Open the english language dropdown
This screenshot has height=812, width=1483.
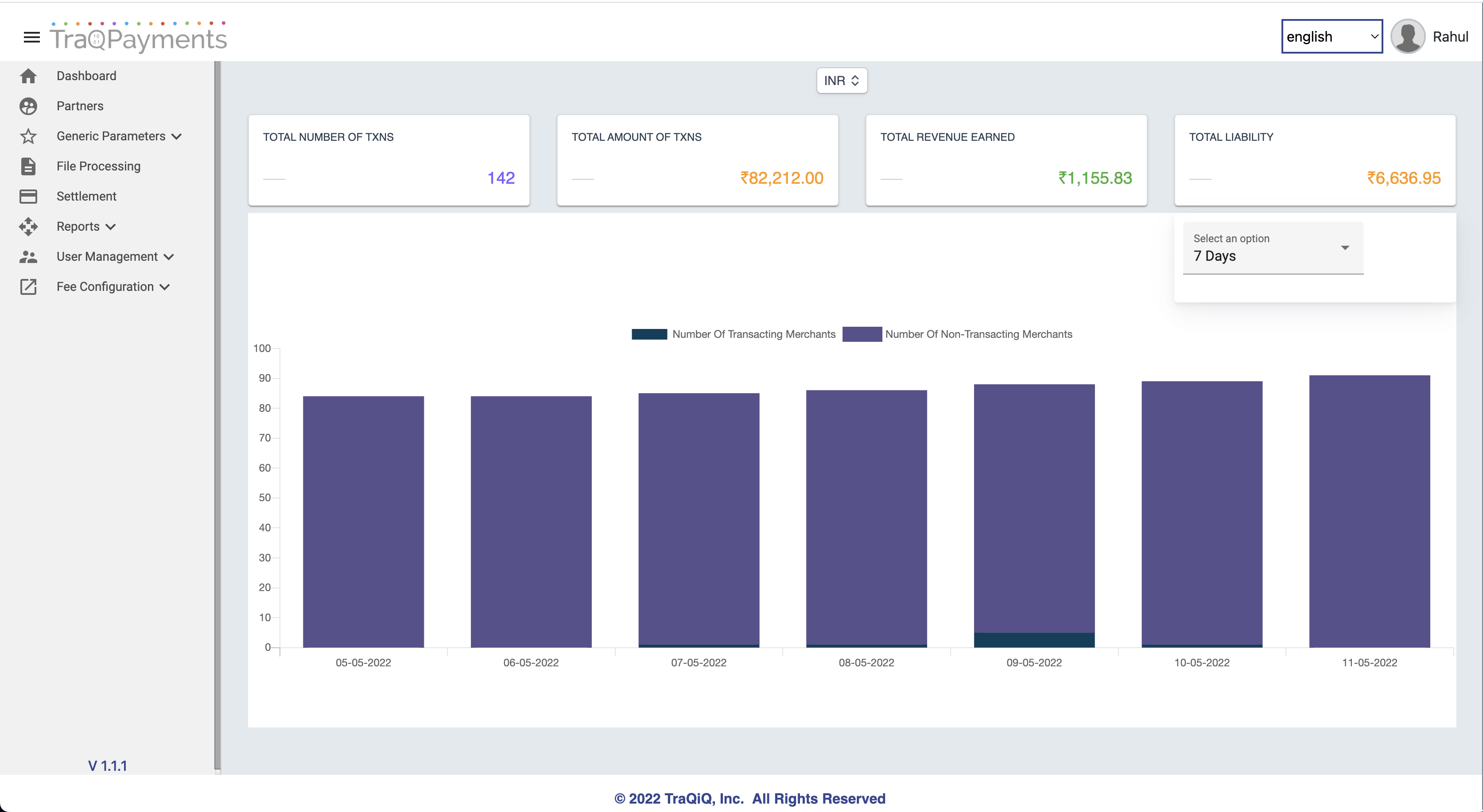click(x=1331, y=37)
